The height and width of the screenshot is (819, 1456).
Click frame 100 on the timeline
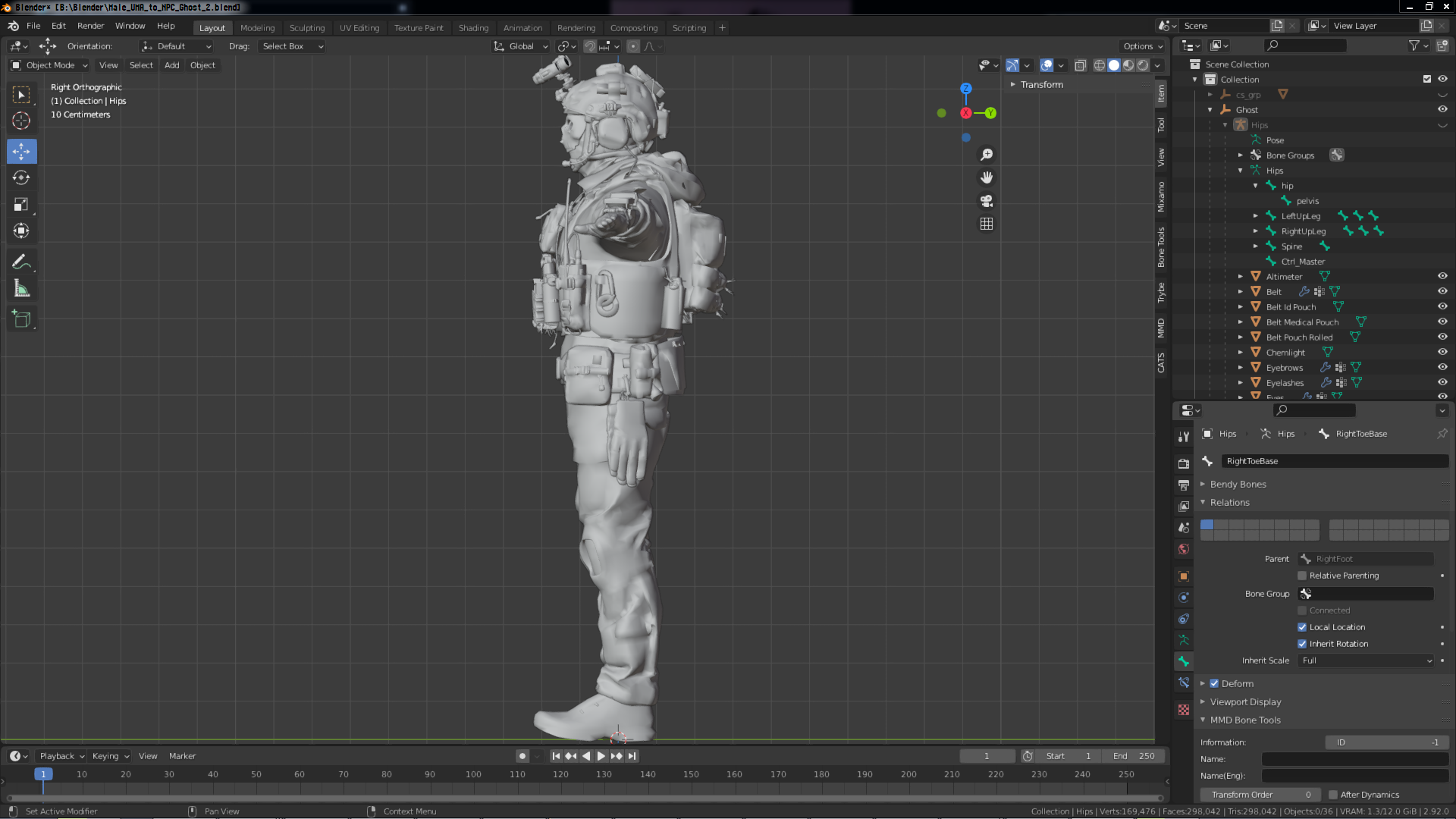[473, 774]
